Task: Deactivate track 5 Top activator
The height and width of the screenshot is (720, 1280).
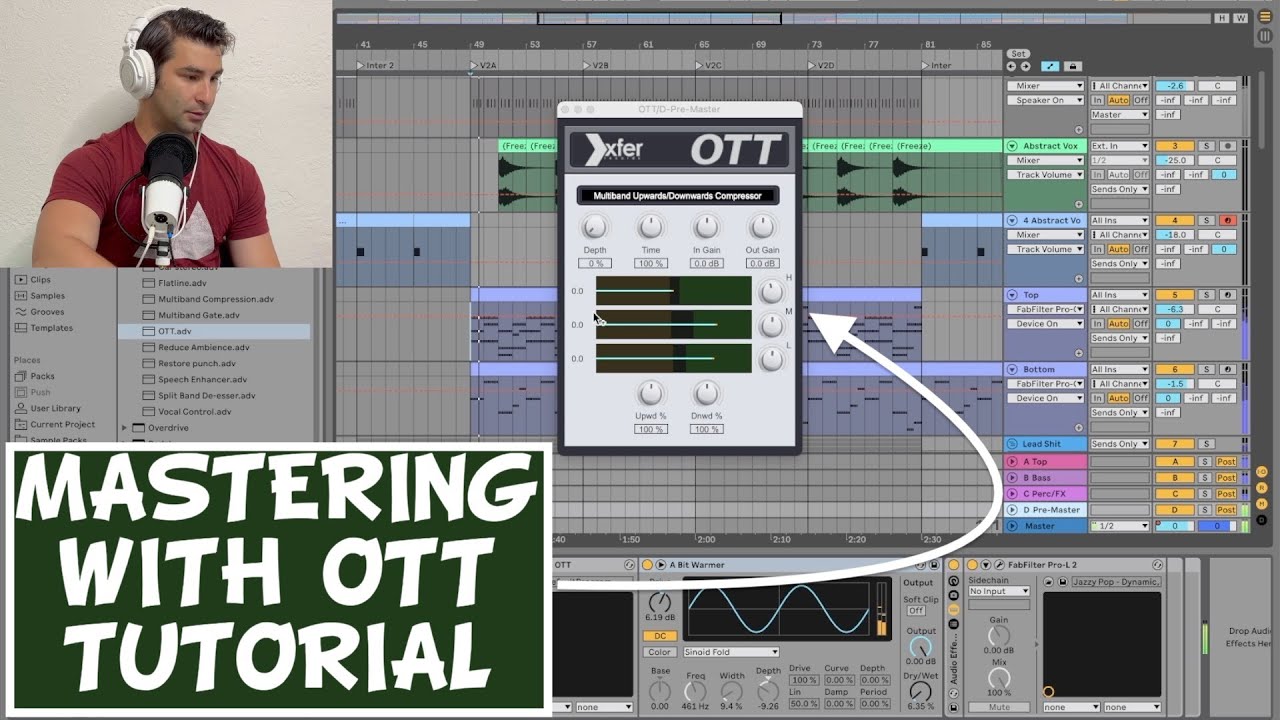Action: [1175, 295]
